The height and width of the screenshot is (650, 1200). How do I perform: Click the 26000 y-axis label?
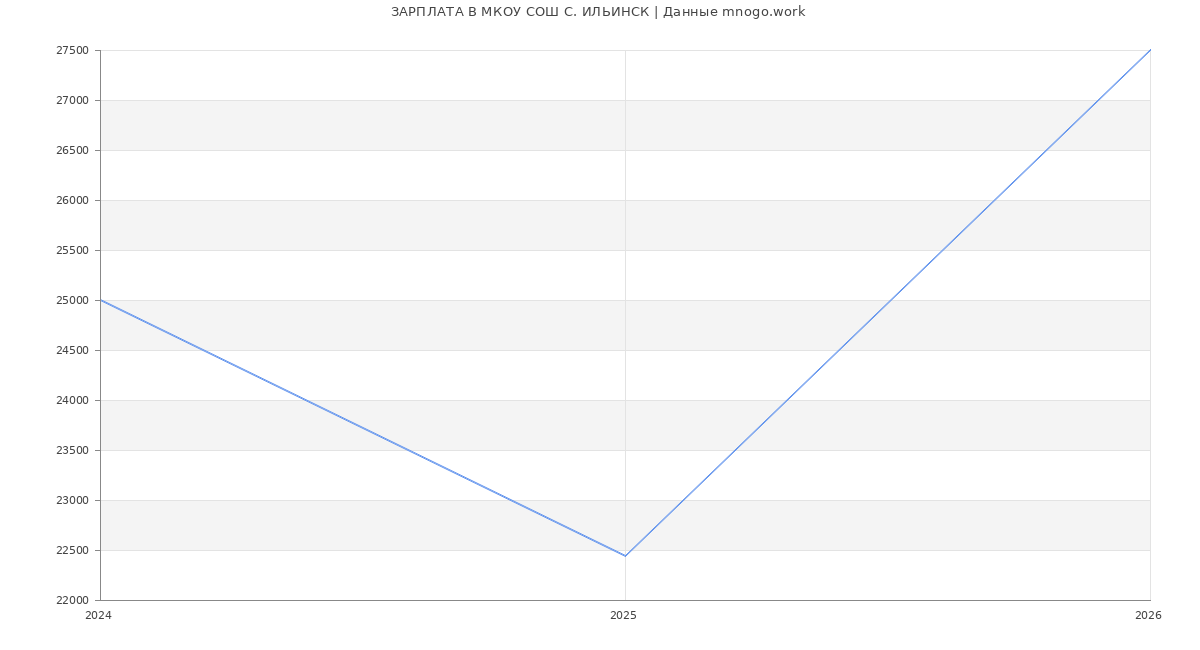click(x=72, y=201)
